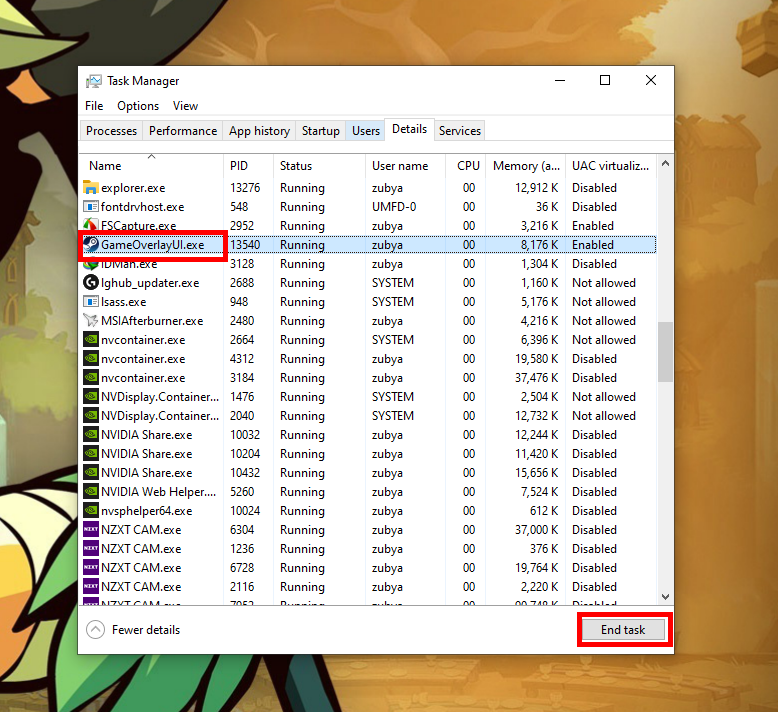This screenshot has width=778, height=712.
Task: Switch to the Services tab
Action: [459, 130]
